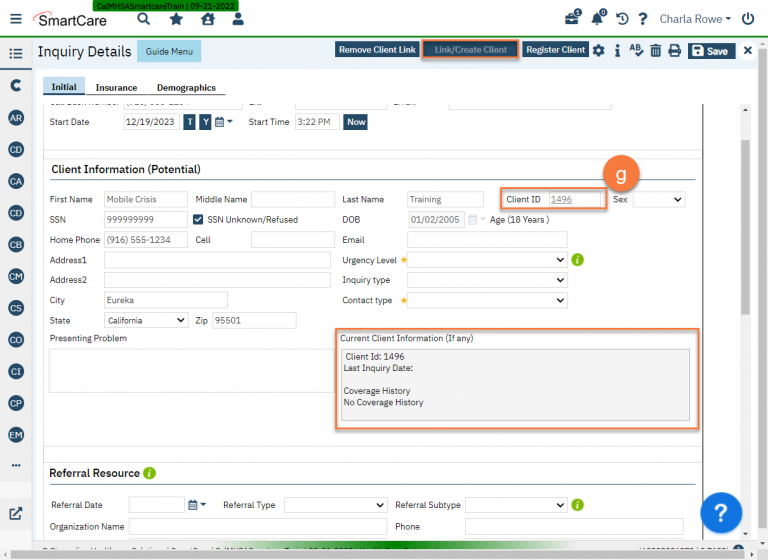This screenshot has height=560, width=768.
Task: Click the Register Client button
Action: point(556,50)
